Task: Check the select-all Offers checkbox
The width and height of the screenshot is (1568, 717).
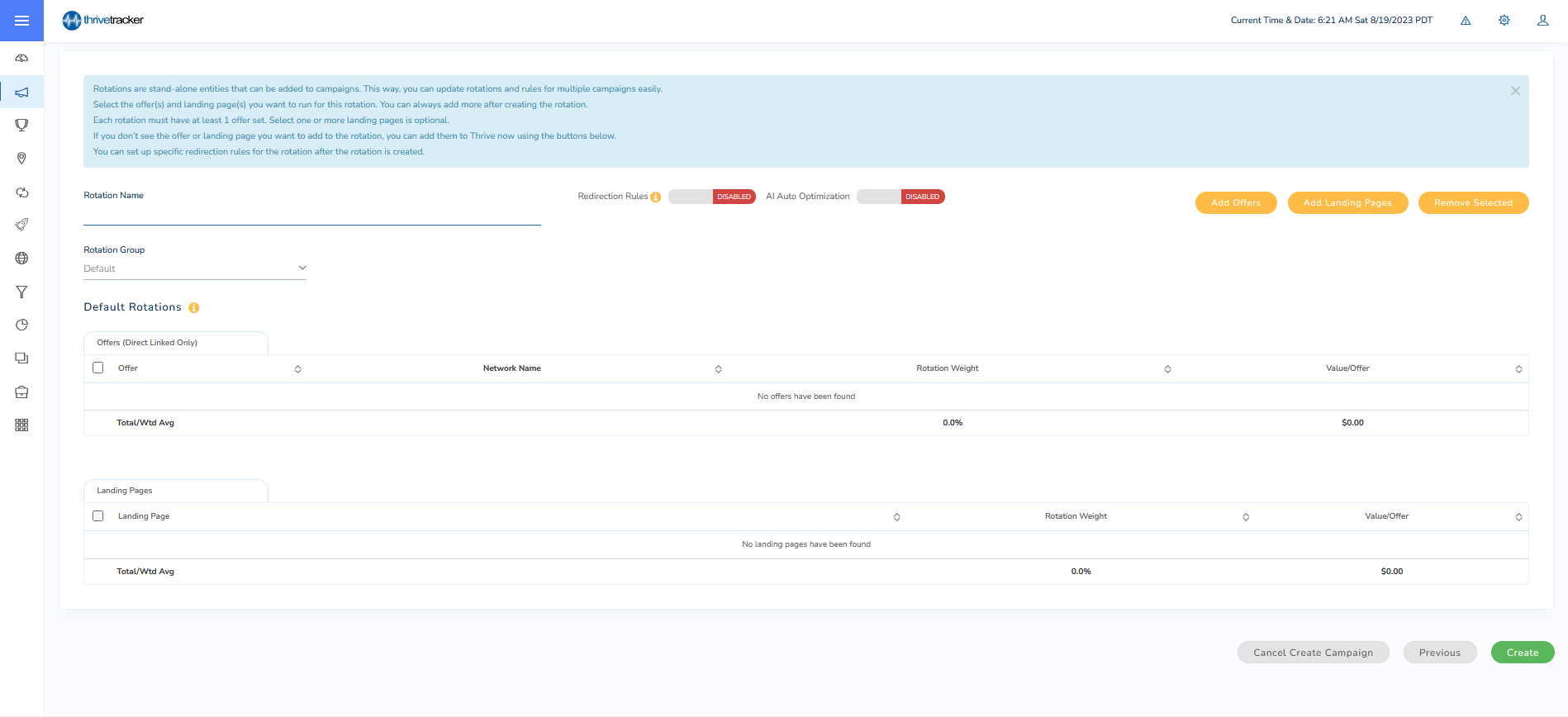Action: click(98, 368)
